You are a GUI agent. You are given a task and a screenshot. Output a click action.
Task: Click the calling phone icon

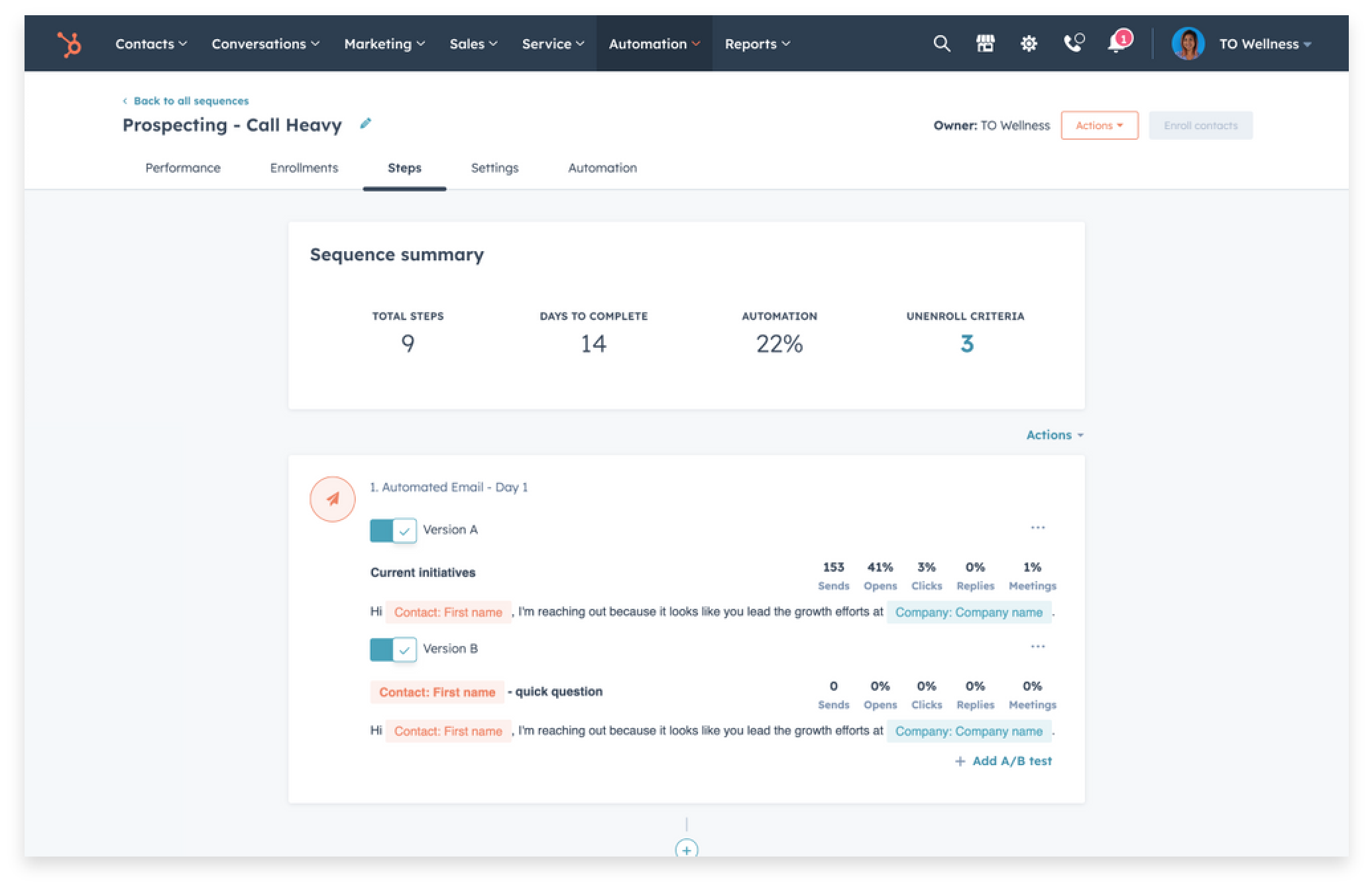[1073, 44]
